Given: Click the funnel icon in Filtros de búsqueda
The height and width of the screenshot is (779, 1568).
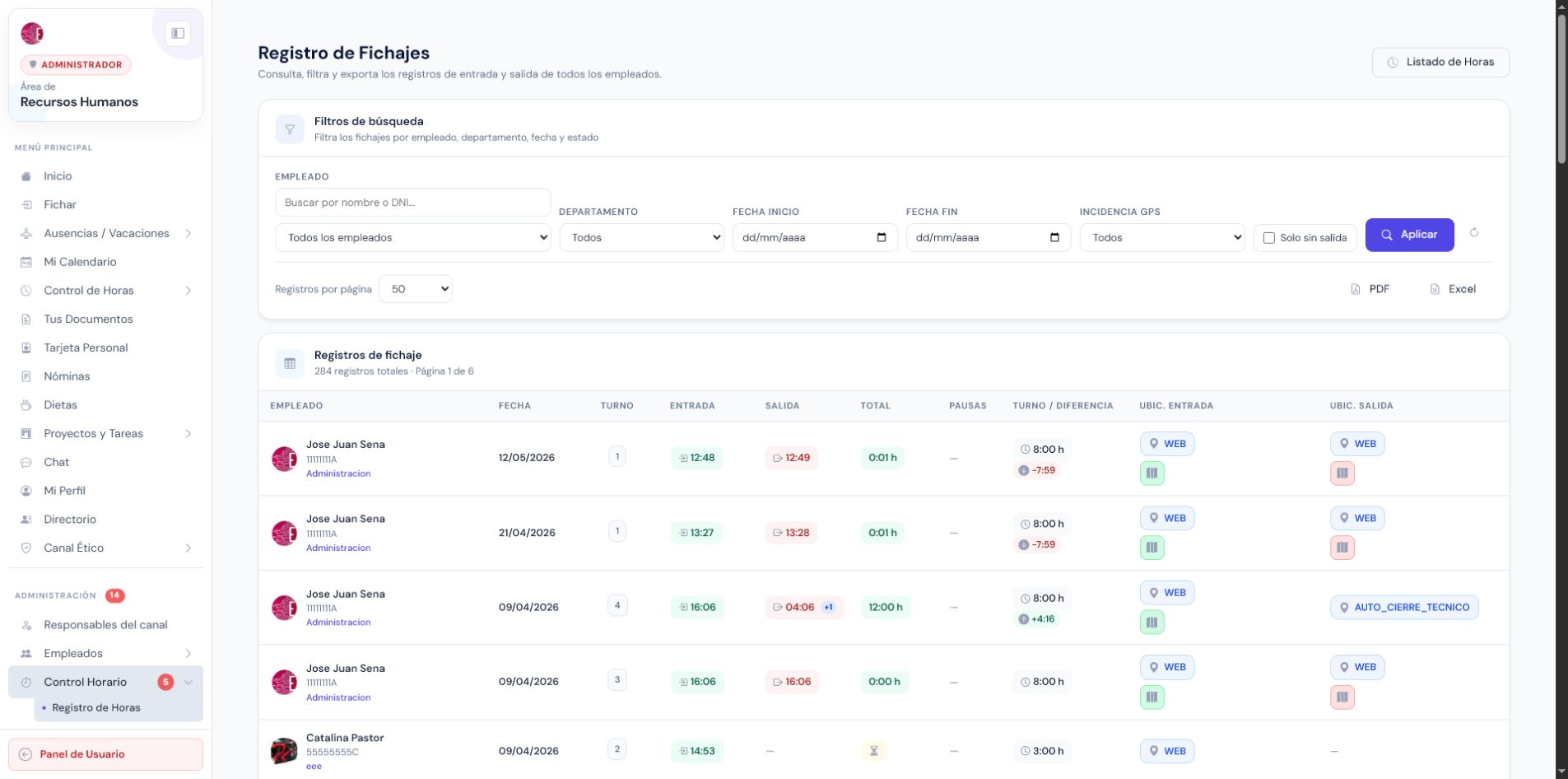Looking at the screenshot, I should [x=290, y=129].
